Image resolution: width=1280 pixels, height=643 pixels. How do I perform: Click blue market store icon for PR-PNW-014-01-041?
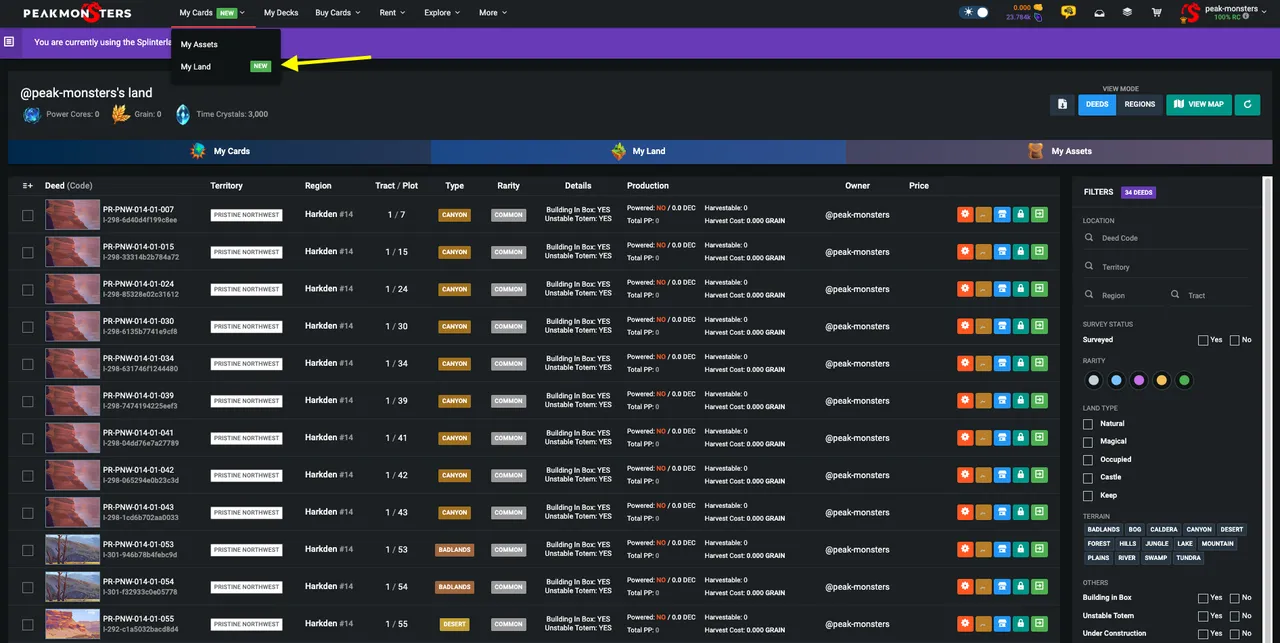(x=1002, y=438)
